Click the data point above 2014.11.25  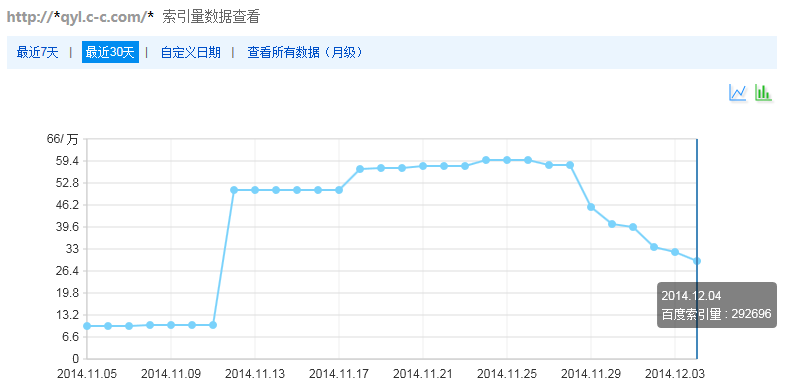(x=507, y=160)
